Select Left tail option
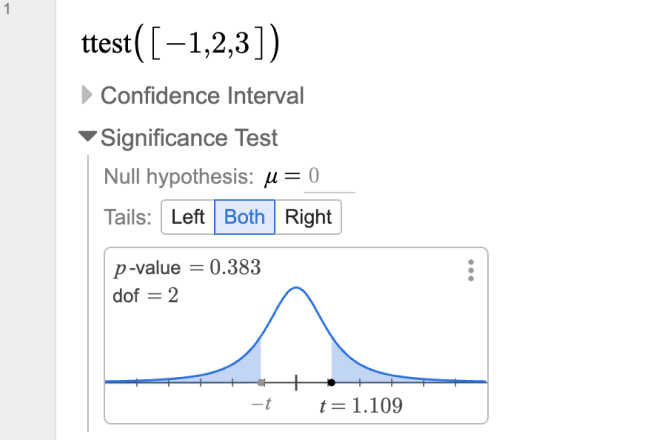The height and width of the screenshot is (440, 666). click(188, 217)
